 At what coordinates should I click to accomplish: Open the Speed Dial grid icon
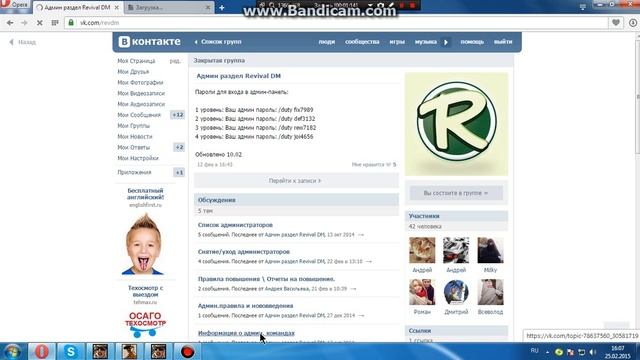tap(55, 23)
